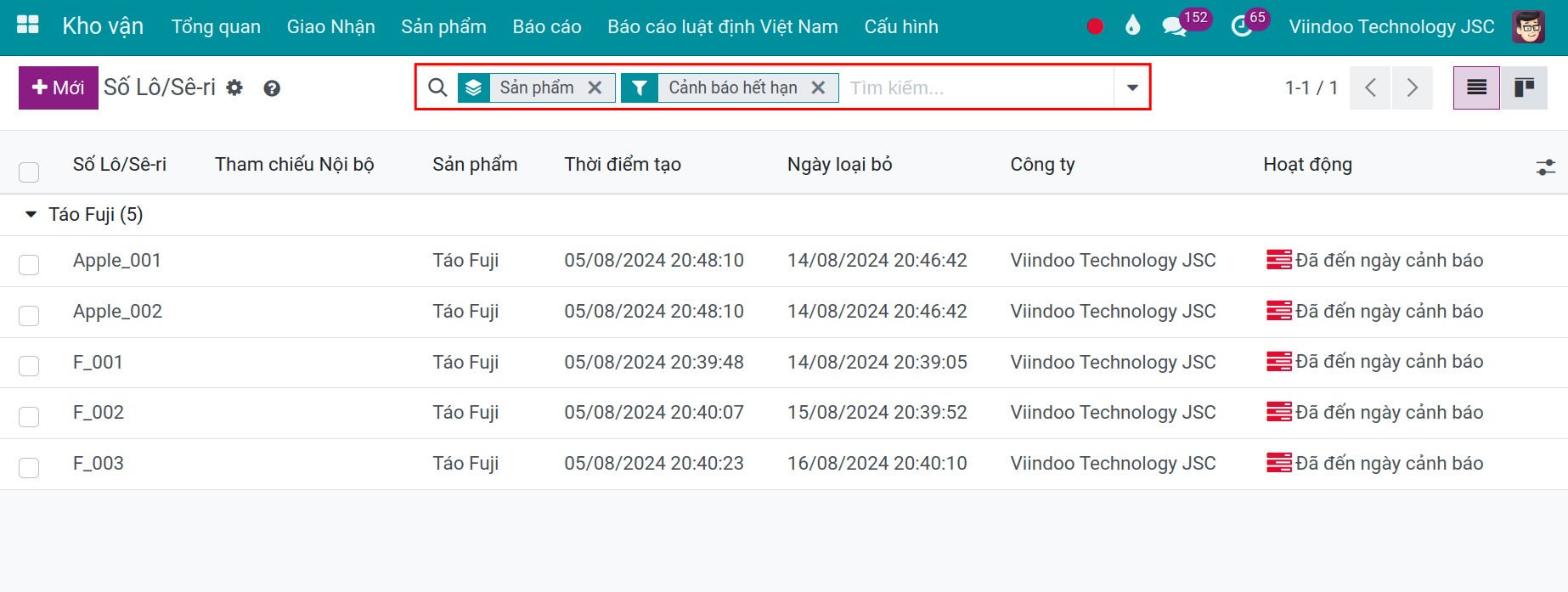Click the activity flag icon for Apple_001
This screenshot has height=592, width=1568.
(1278, 260)
